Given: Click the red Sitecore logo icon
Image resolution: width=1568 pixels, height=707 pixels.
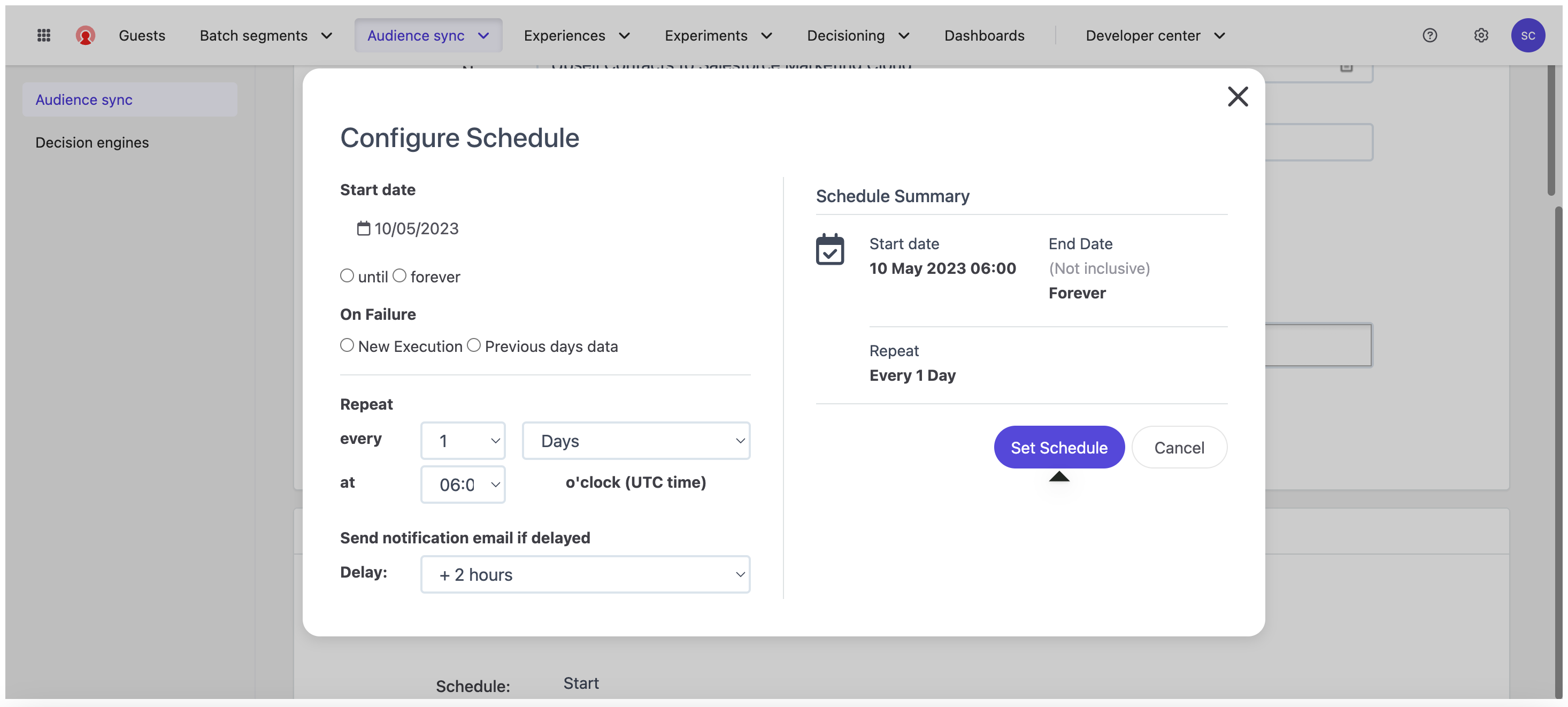Looking at the screenshot, I should point(85,35).
